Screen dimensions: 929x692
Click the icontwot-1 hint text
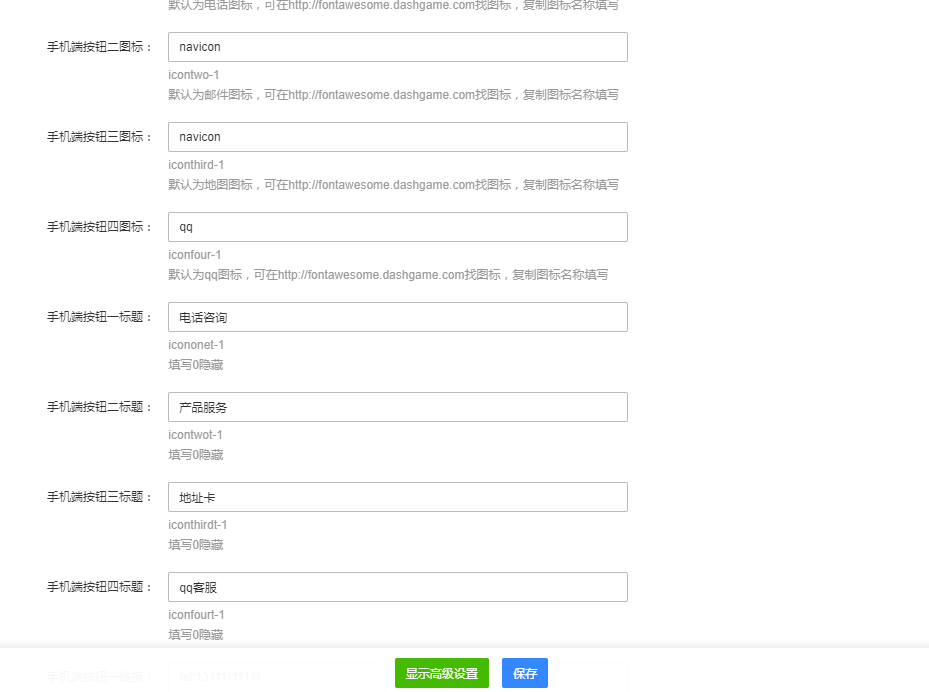196,435
